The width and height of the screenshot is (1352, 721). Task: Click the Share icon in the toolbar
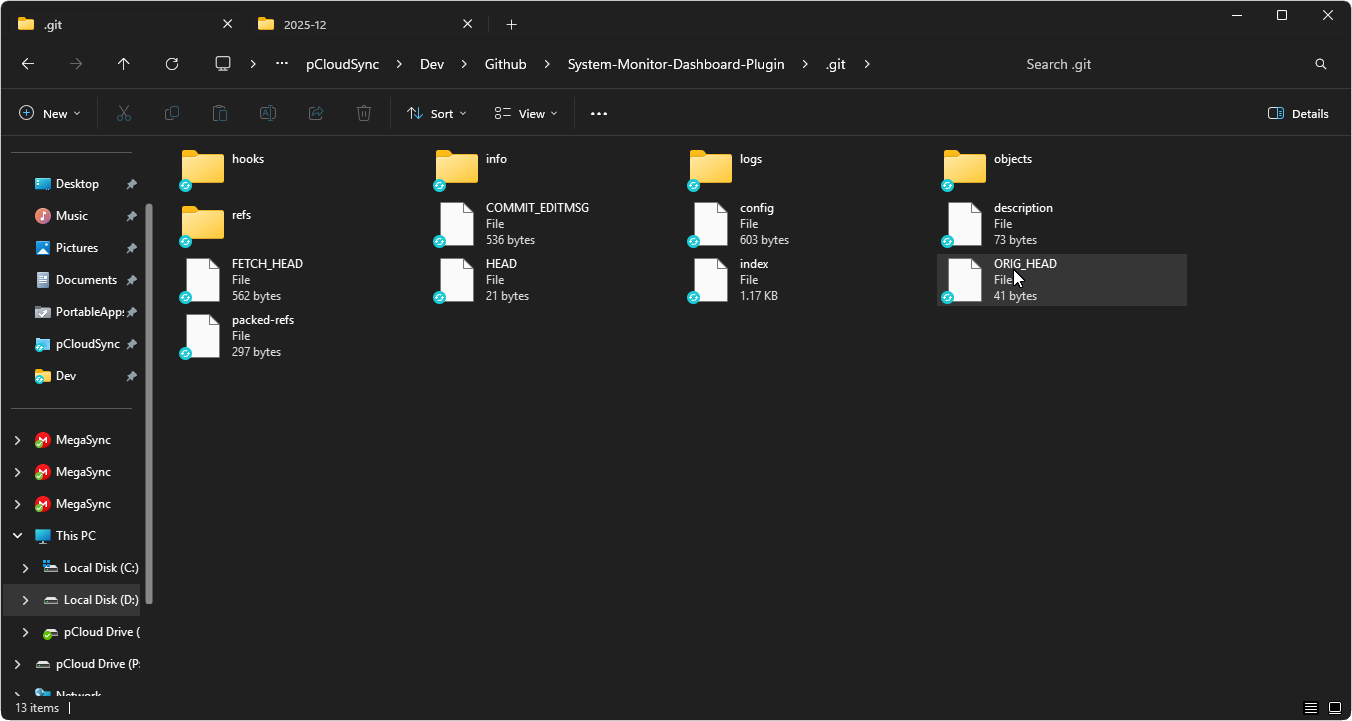click(x=315, y=113)
